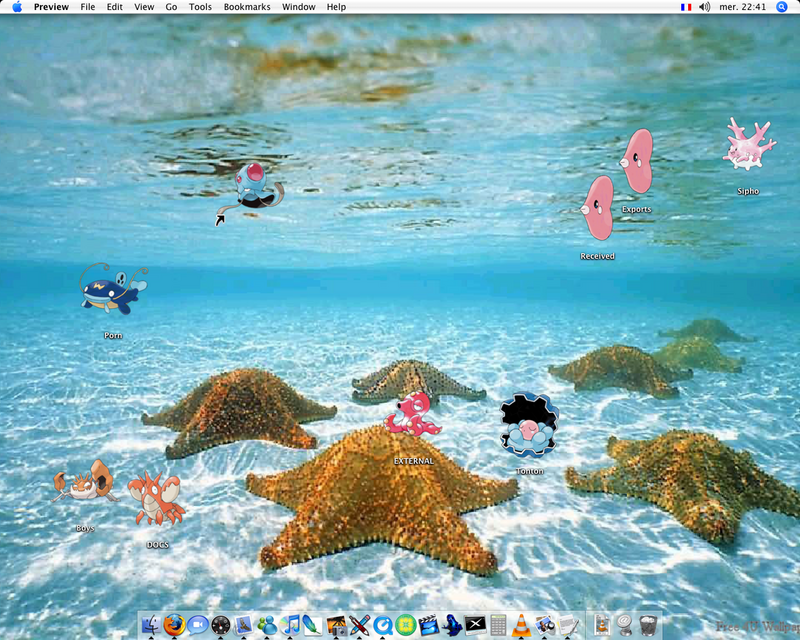Open the File menu
800x640 pixels.
point(88,7)
